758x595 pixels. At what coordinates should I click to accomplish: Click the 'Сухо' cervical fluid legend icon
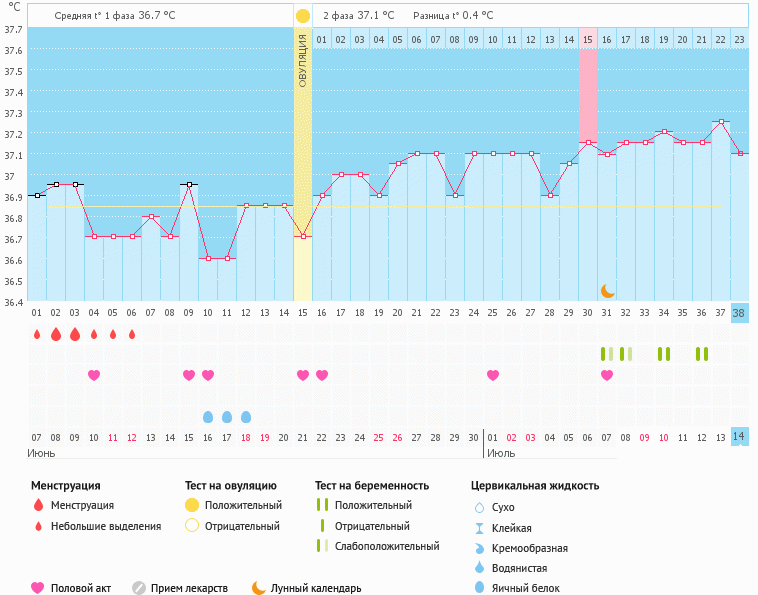pyautogui.click(x=480, y=507)
